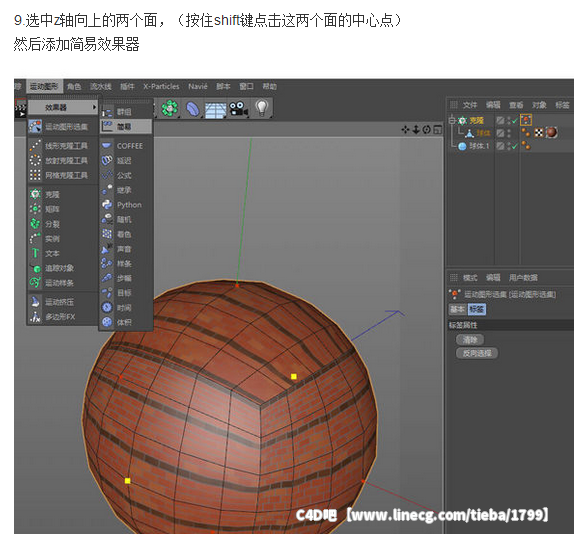This screenshot has height=534, width=582.
Task: Open the 角色 (Character) menu
Action: pos(74,86)
